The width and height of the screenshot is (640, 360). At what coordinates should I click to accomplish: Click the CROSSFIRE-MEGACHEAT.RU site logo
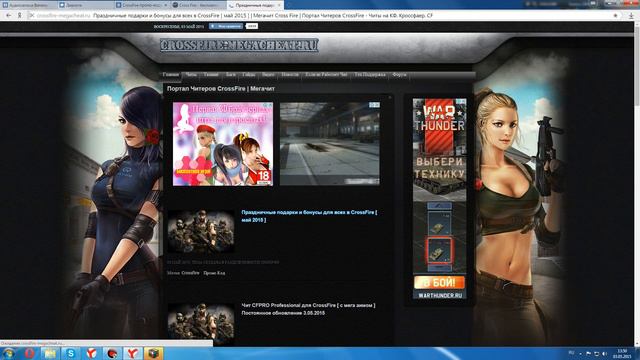coord(239,45)
